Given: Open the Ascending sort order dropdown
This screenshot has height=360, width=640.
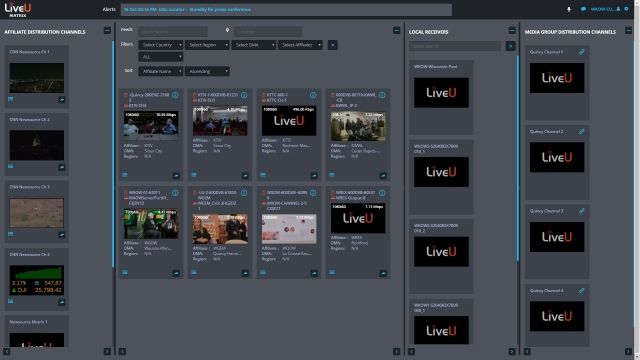Looking at the screenshot, I should point(207,71).
